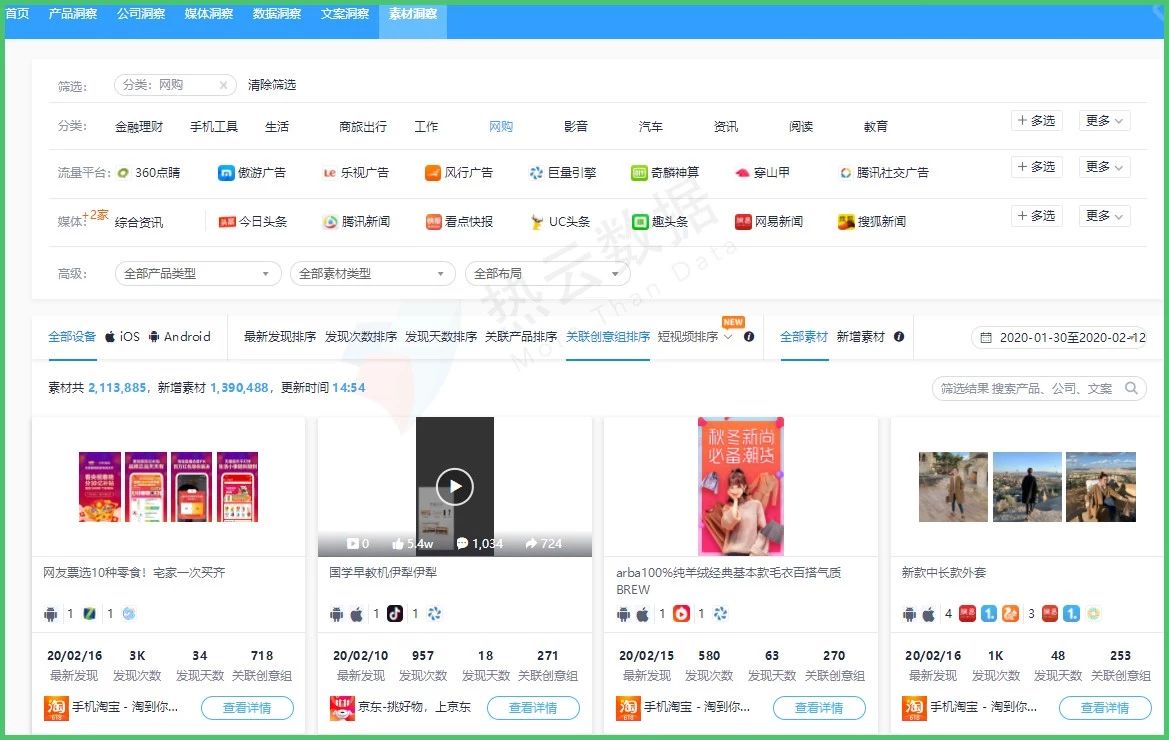Click the 京东 icon under the video card
This screenshot has width=1169, height=740.
344,708
